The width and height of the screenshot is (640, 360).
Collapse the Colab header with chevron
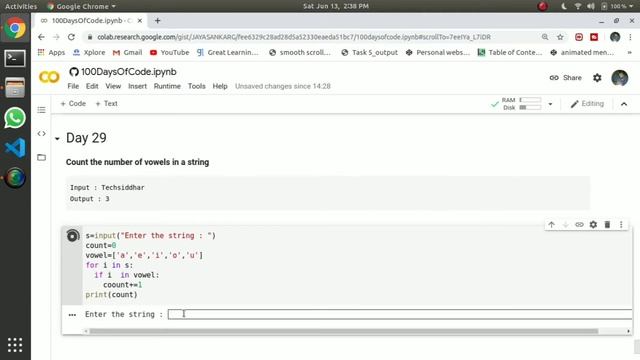click(x=624, y=104)
